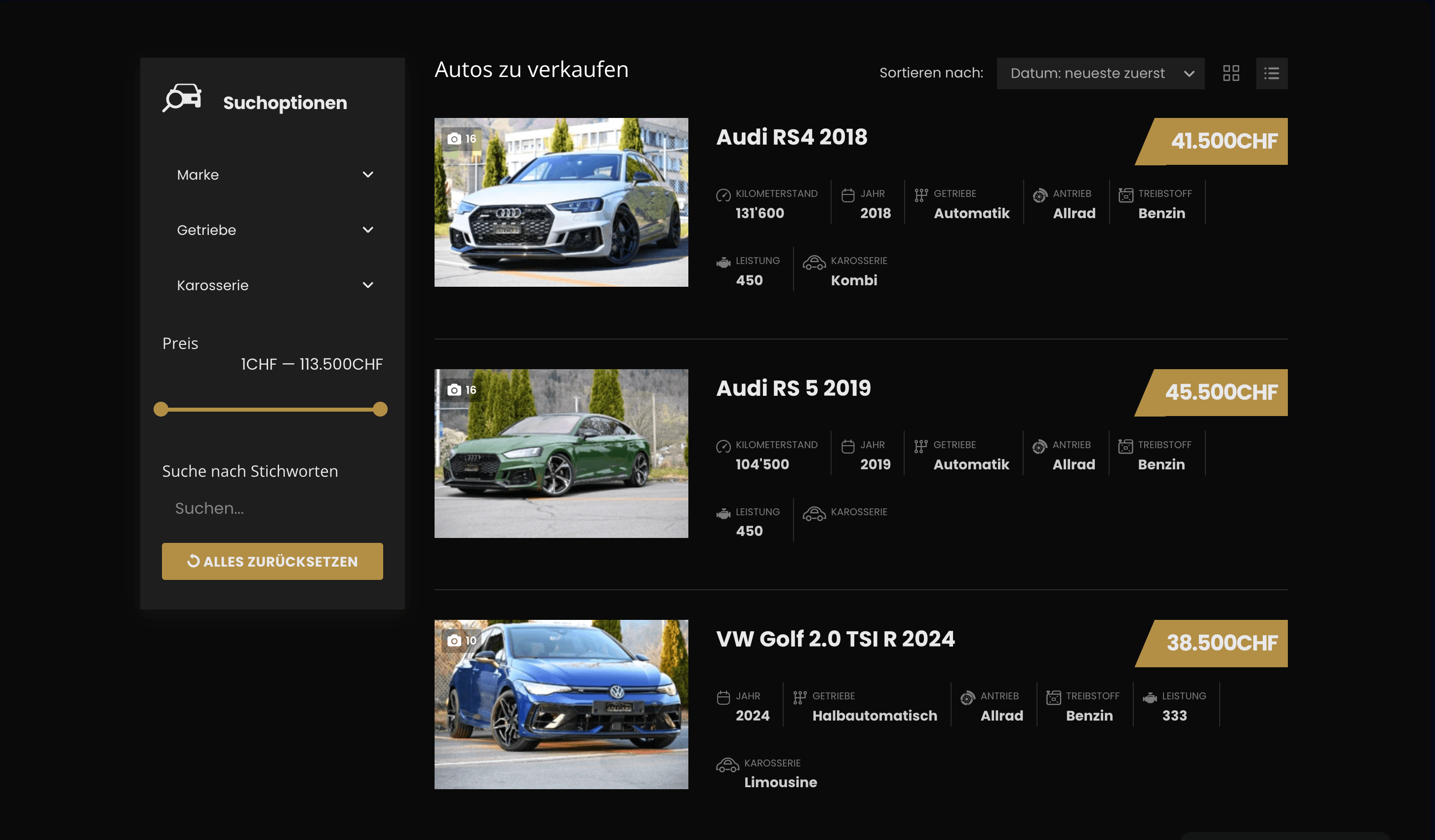Focus the Suchen keyword search field

pos(273,508)
